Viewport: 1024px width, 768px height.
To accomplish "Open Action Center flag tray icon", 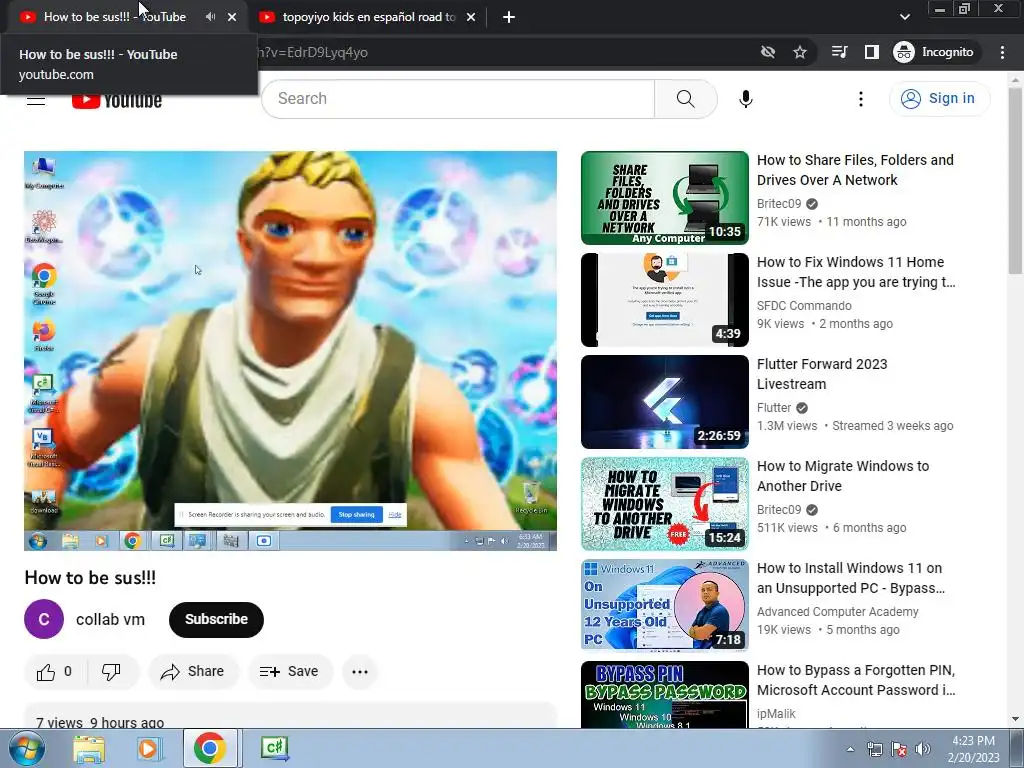I will (x=899, y=750).
